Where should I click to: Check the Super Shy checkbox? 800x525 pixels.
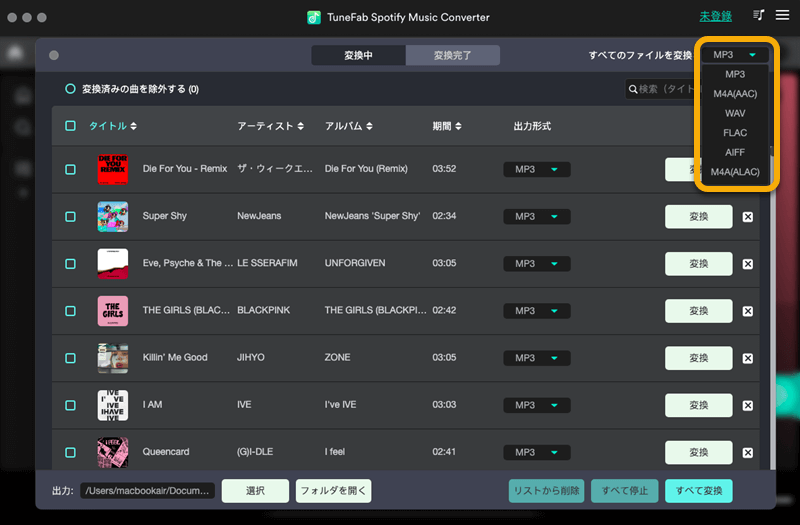click(x=70, y=217)
